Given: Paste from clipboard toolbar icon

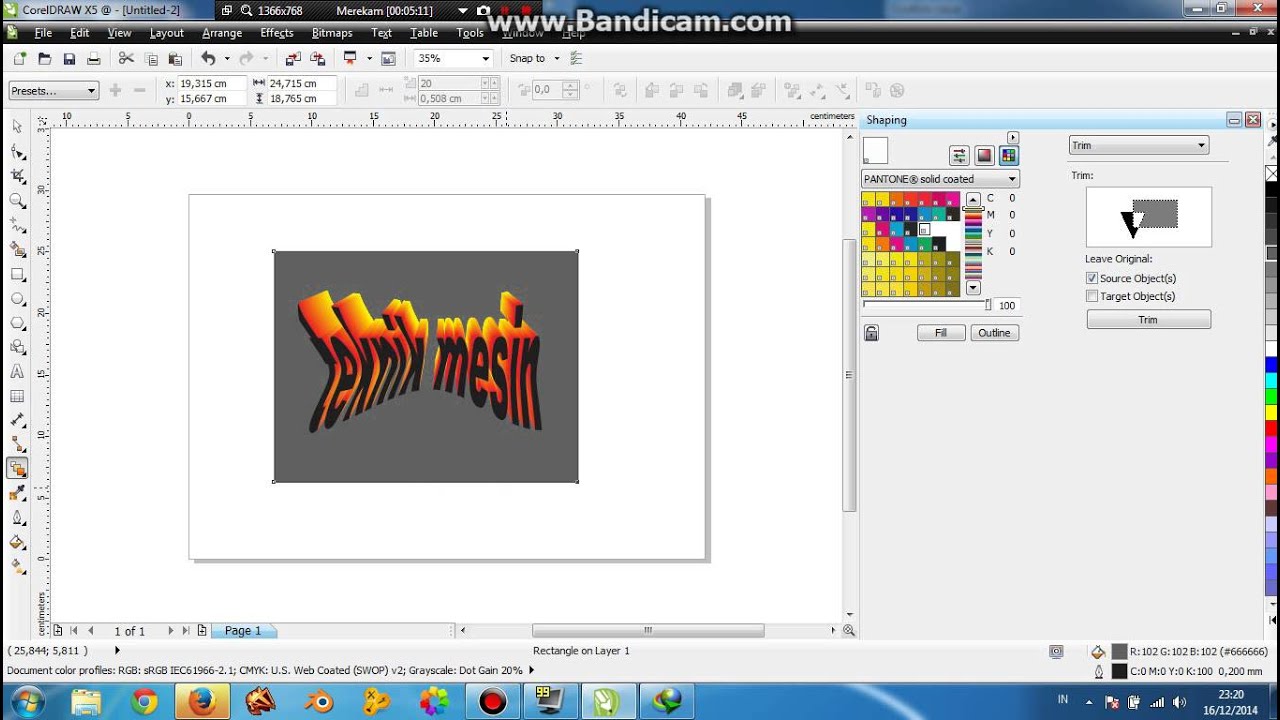Looking at the screenshot, I should click(175, 59).
